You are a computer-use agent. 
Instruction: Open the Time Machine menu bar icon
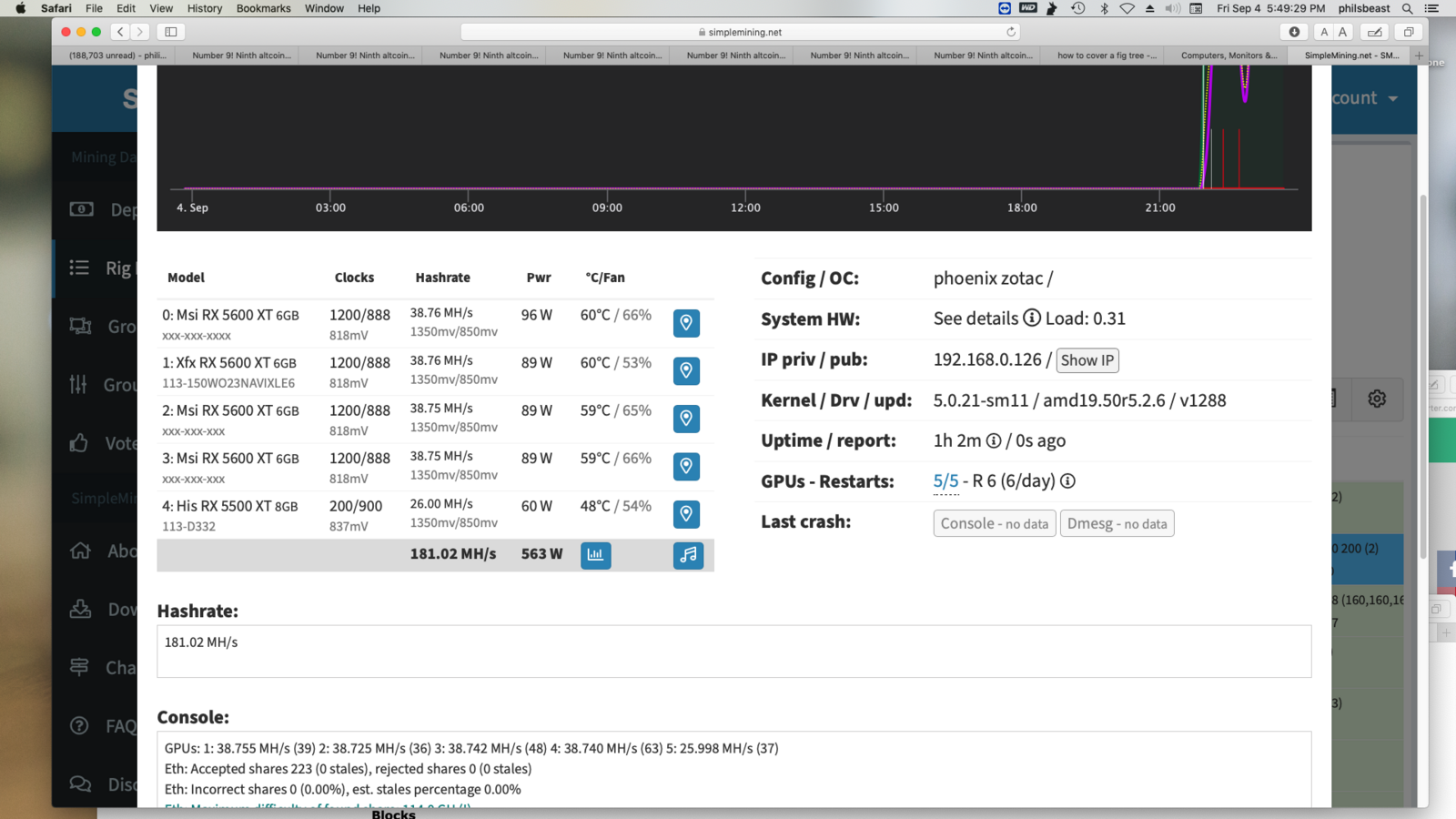(1078, 8)
